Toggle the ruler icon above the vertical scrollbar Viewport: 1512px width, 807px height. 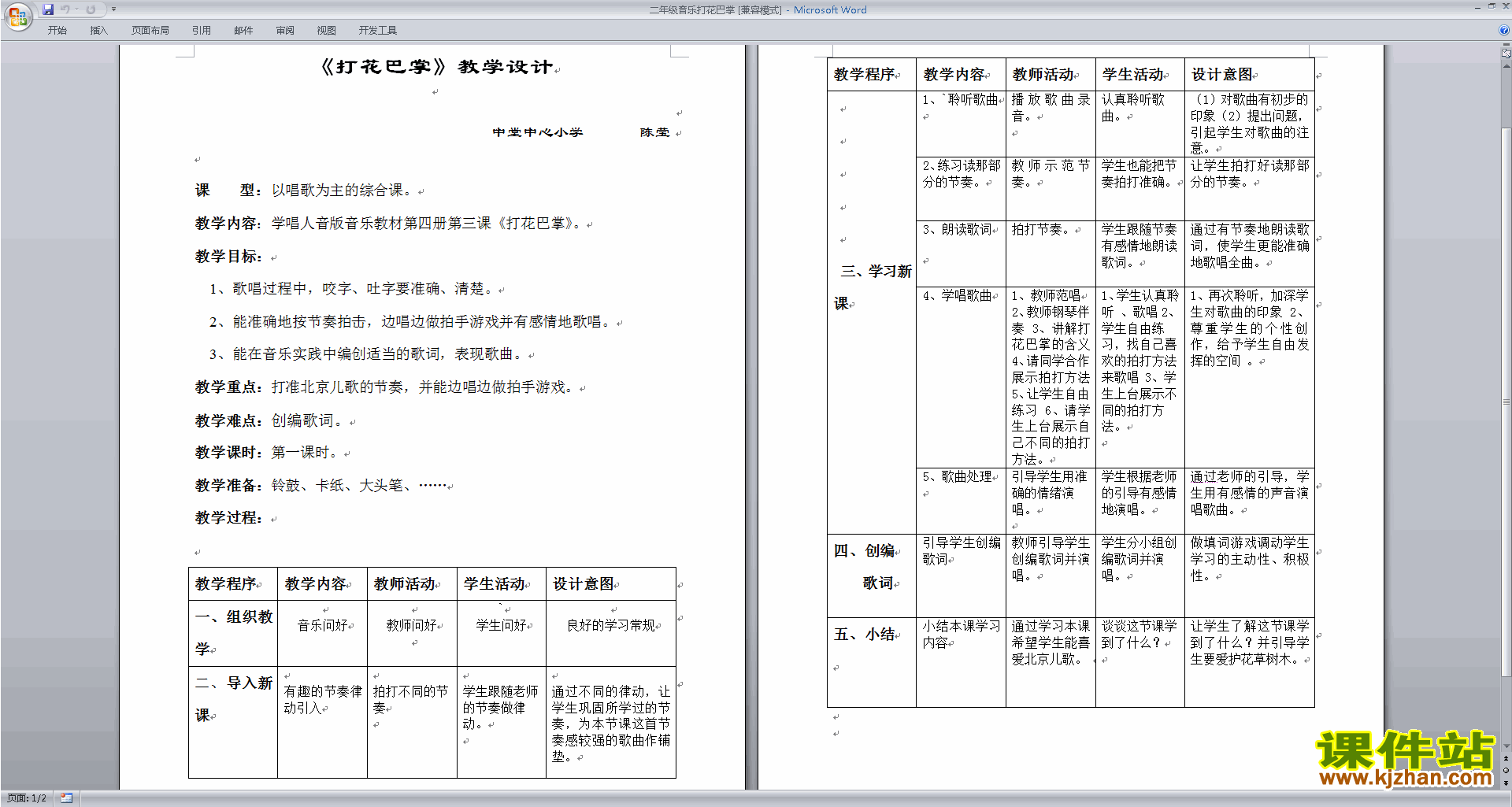click(1506, 54)
